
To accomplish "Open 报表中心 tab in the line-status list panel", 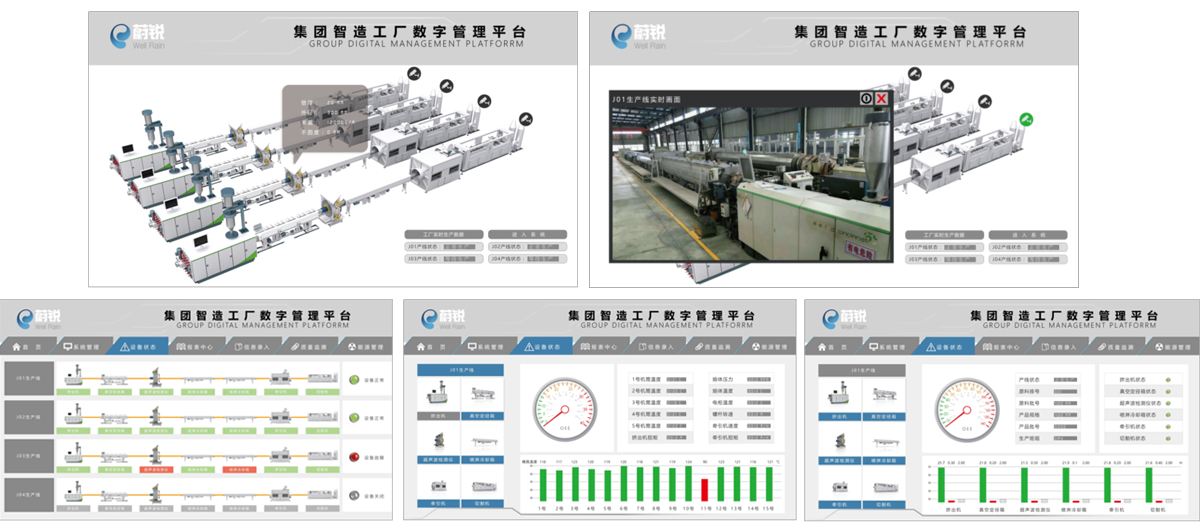I will pyautogui.click(x=196, y=347).
